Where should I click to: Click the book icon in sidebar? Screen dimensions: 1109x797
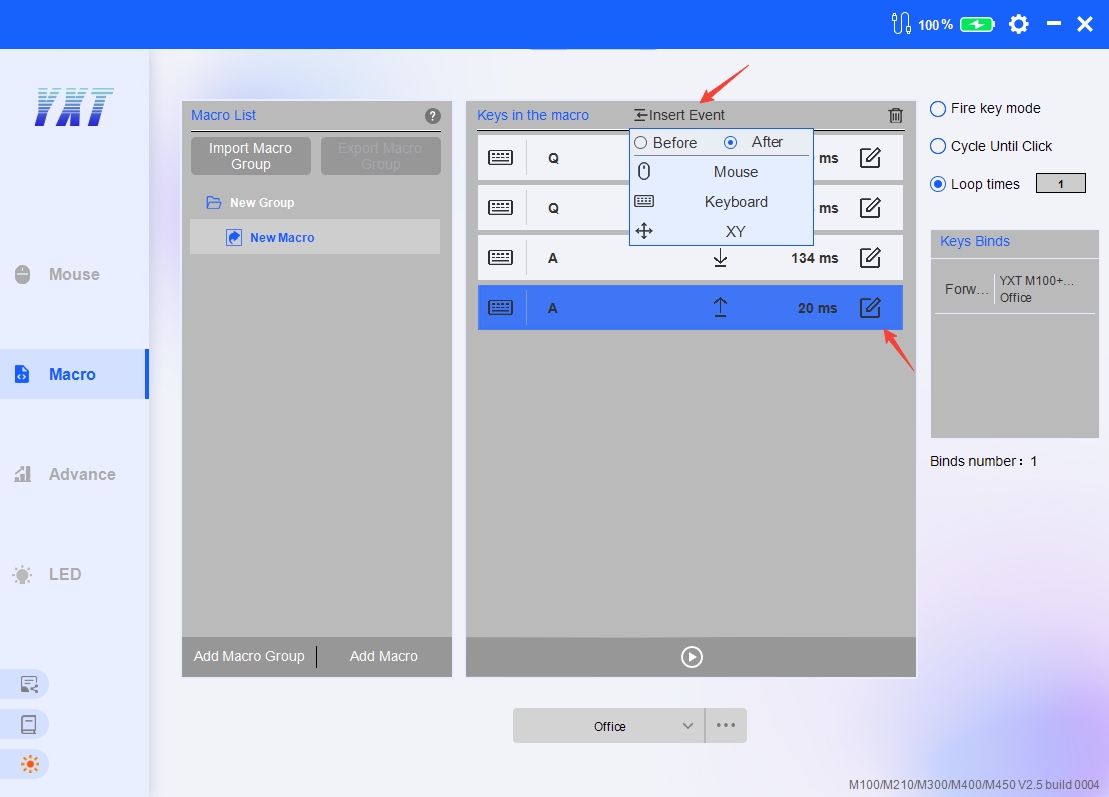pos(29,724)
